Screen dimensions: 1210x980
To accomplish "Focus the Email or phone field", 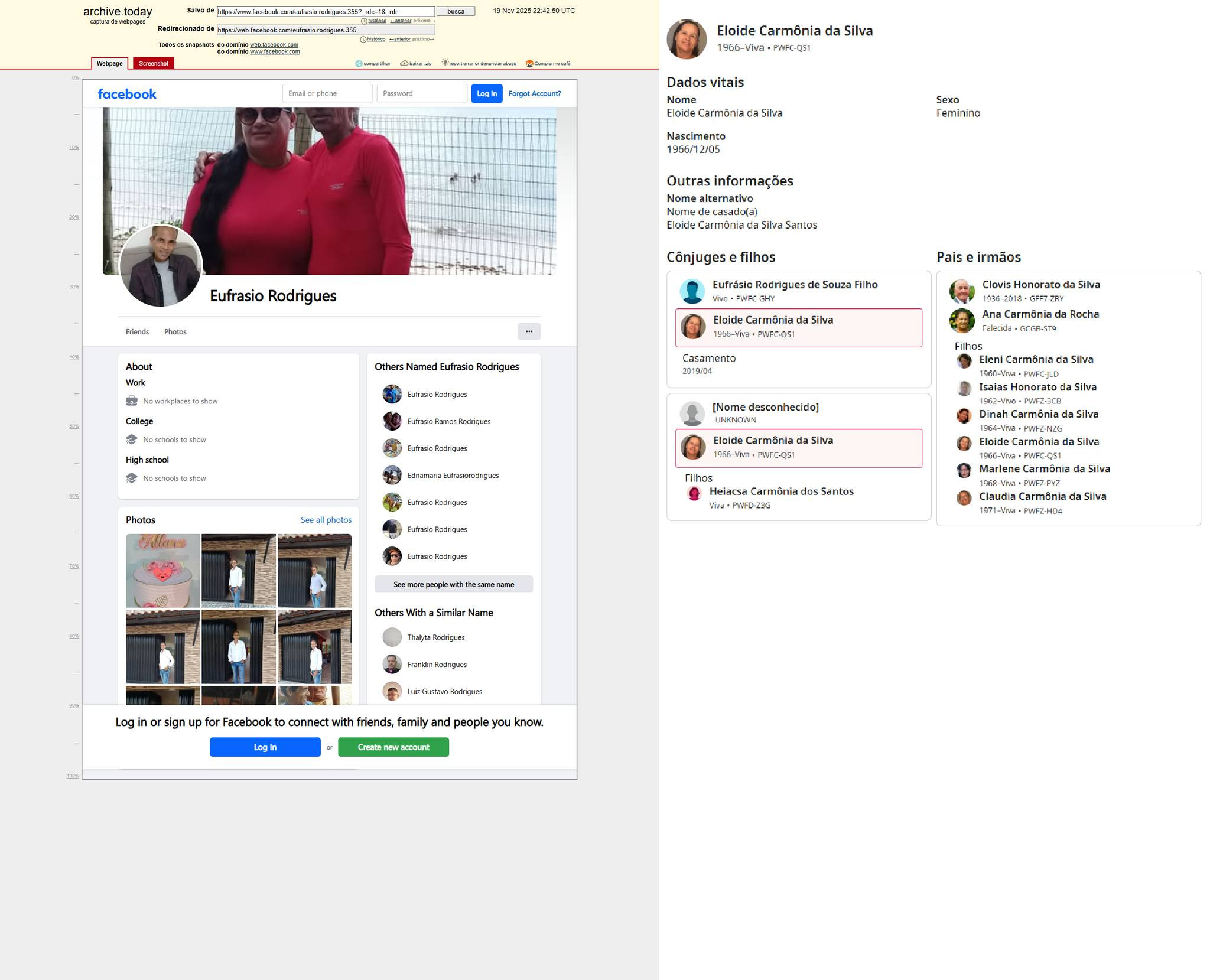I will (x=327, y=93).
